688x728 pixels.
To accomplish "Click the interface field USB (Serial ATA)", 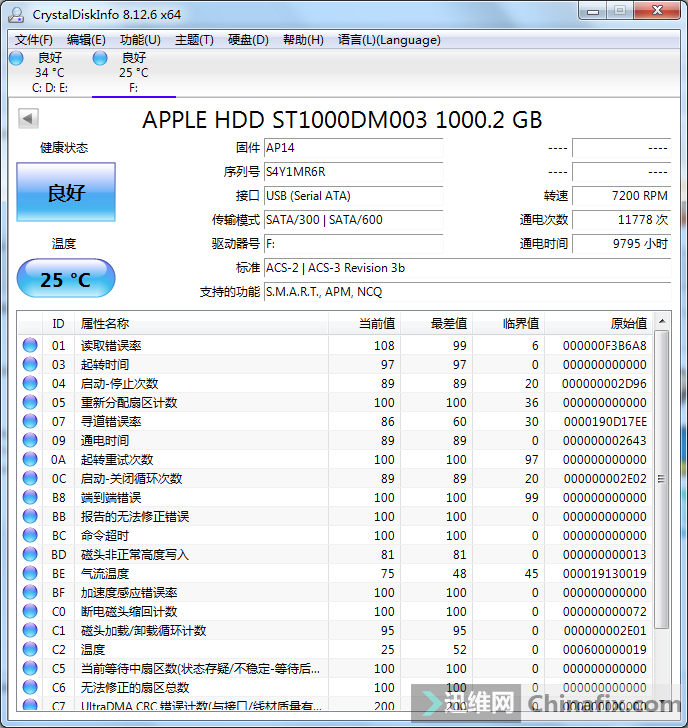I will [353, 196].
